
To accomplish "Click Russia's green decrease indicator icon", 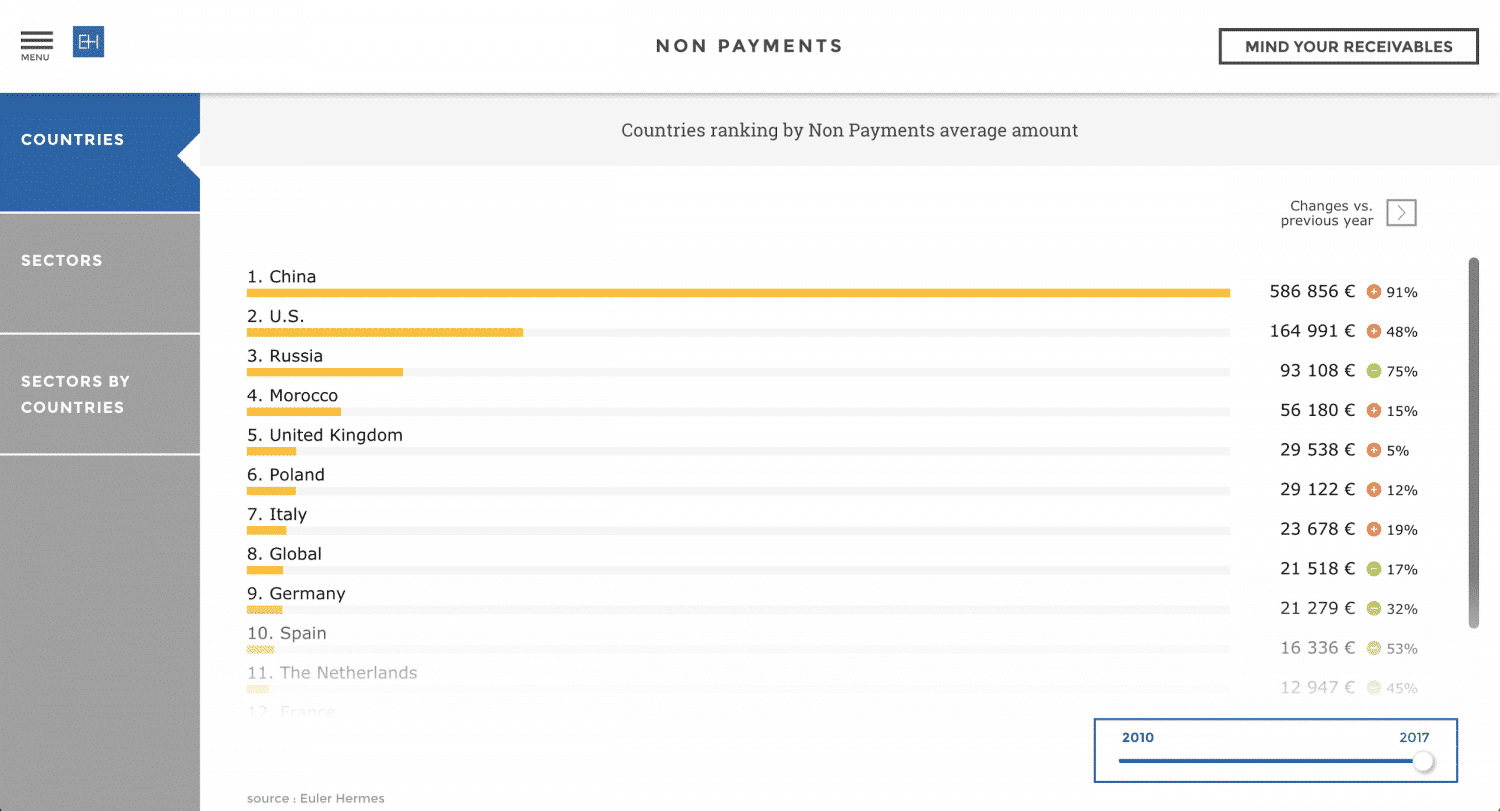I will pos(1373,371).
